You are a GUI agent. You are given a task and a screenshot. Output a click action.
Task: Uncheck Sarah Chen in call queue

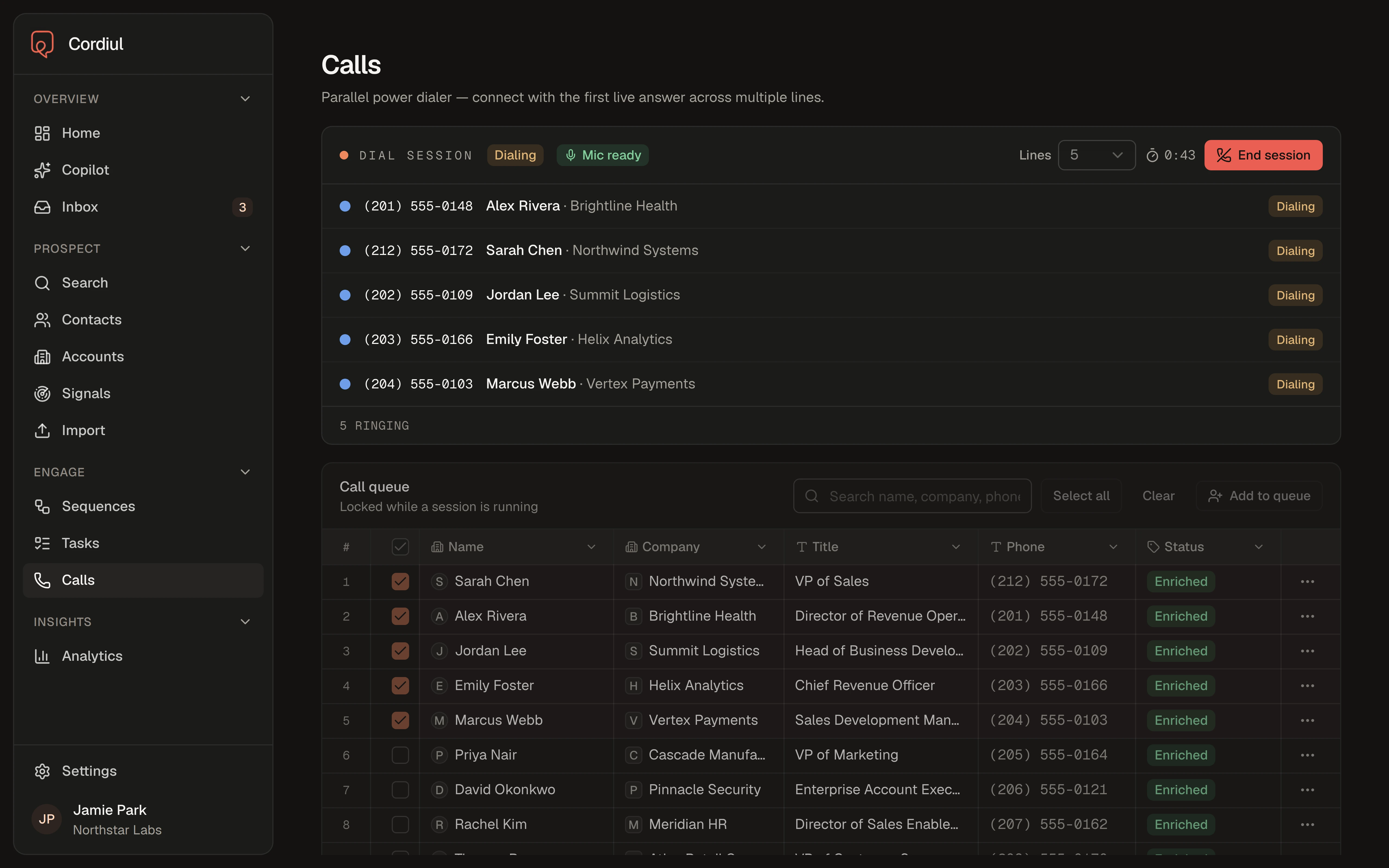pos(400,582)
